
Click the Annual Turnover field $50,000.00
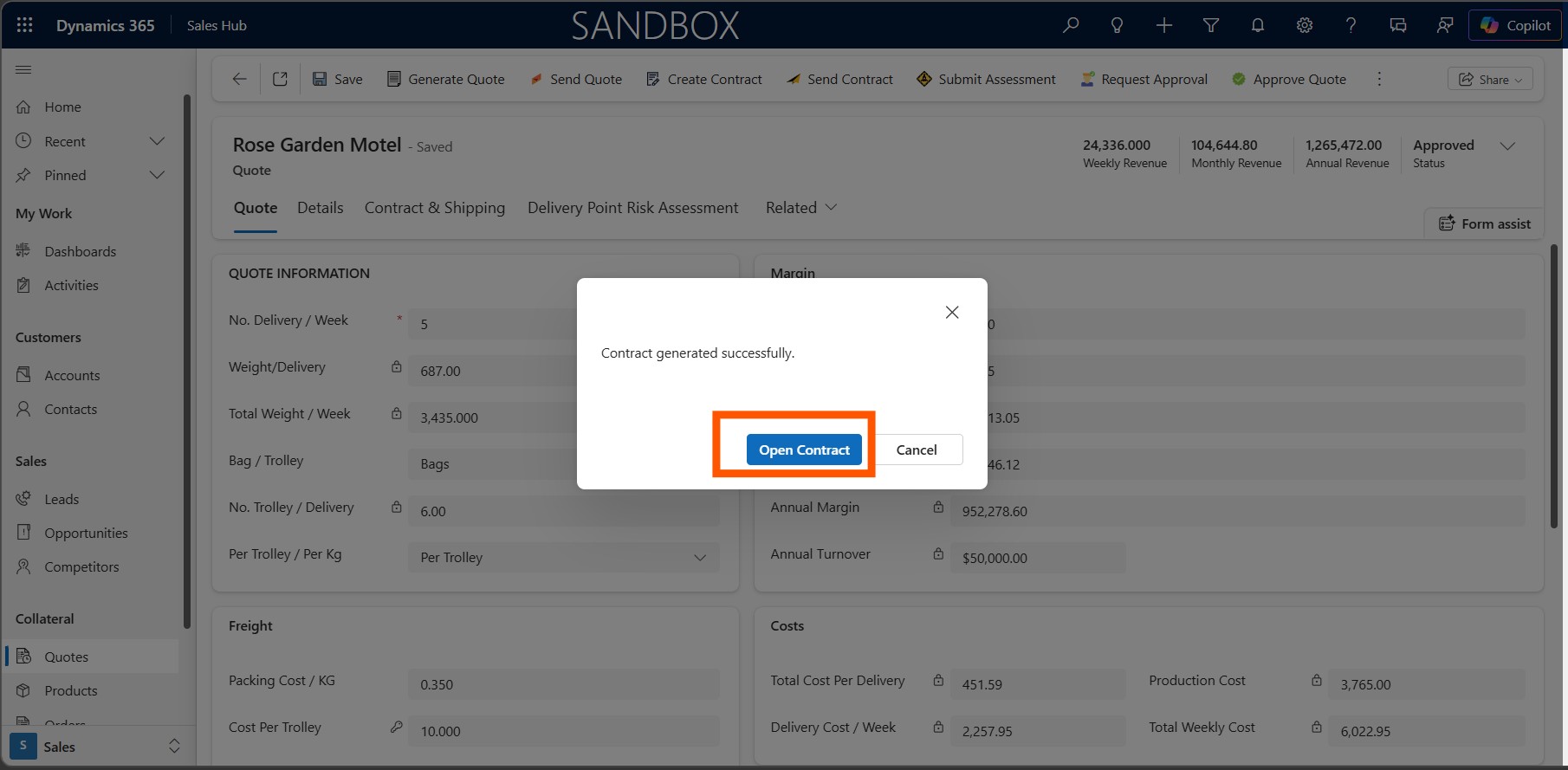pos(1038,558)
